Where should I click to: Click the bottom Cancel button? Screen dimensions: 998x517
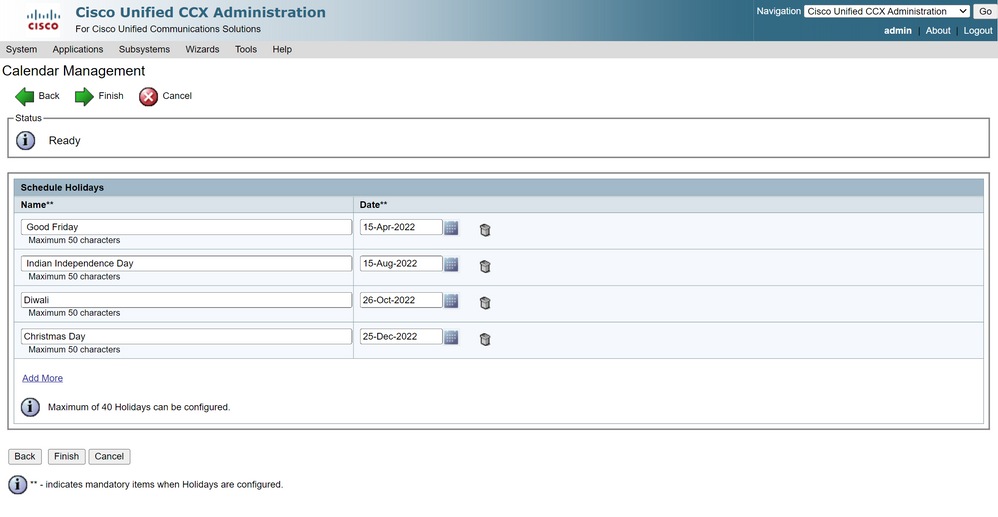point(109,457)
